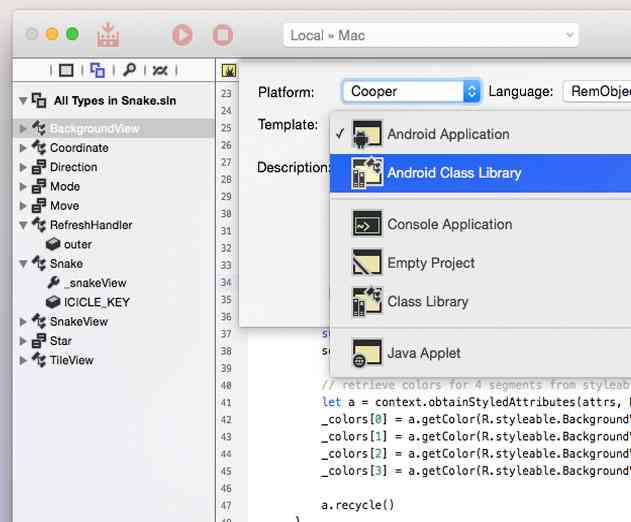Expand the Coordinate tree node
Viewport: 631px width, 522px height.
pyautogui.click(x=23, y=148)
